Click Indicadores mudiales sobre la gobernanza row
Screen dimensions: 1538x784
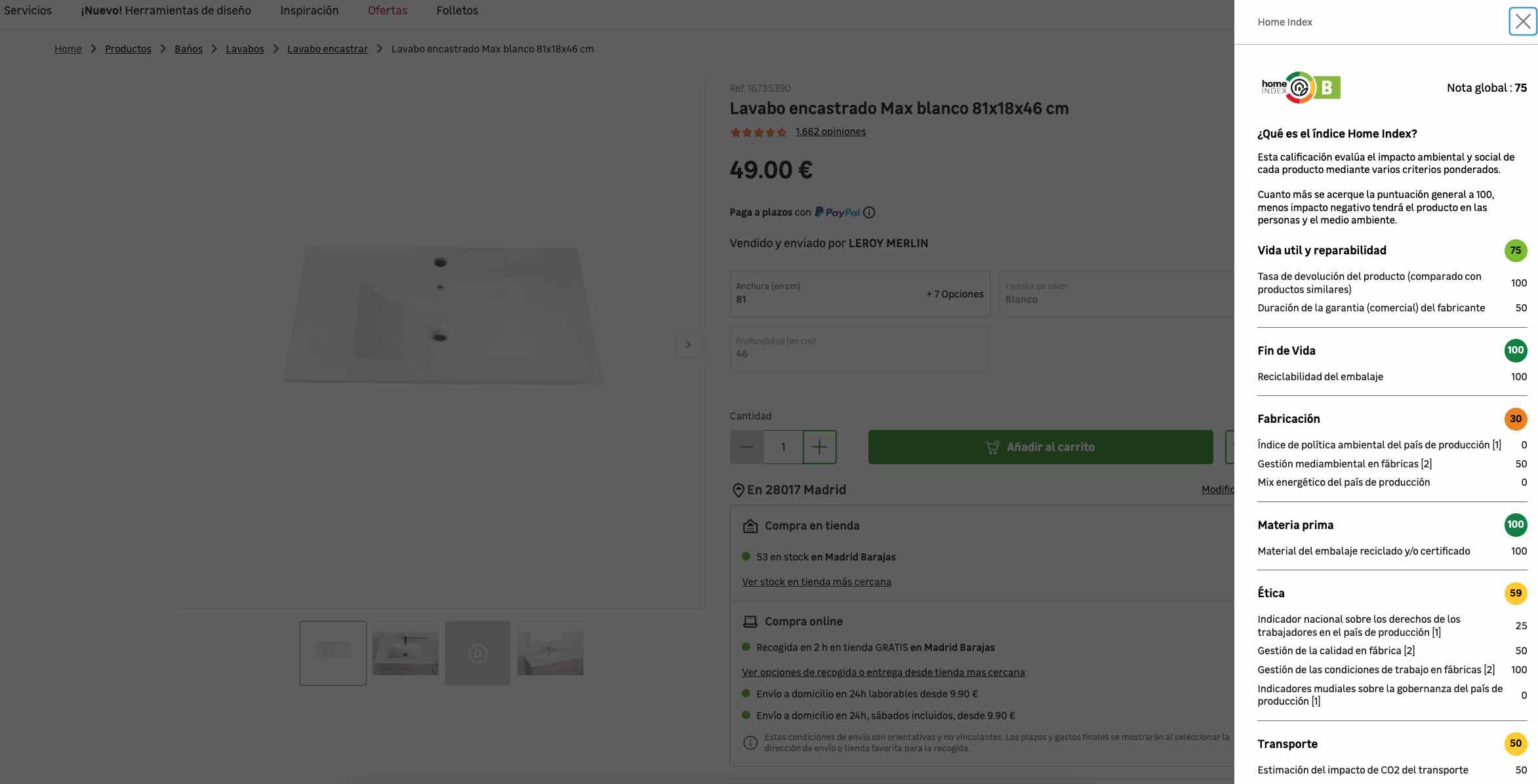pos(1392,695)
